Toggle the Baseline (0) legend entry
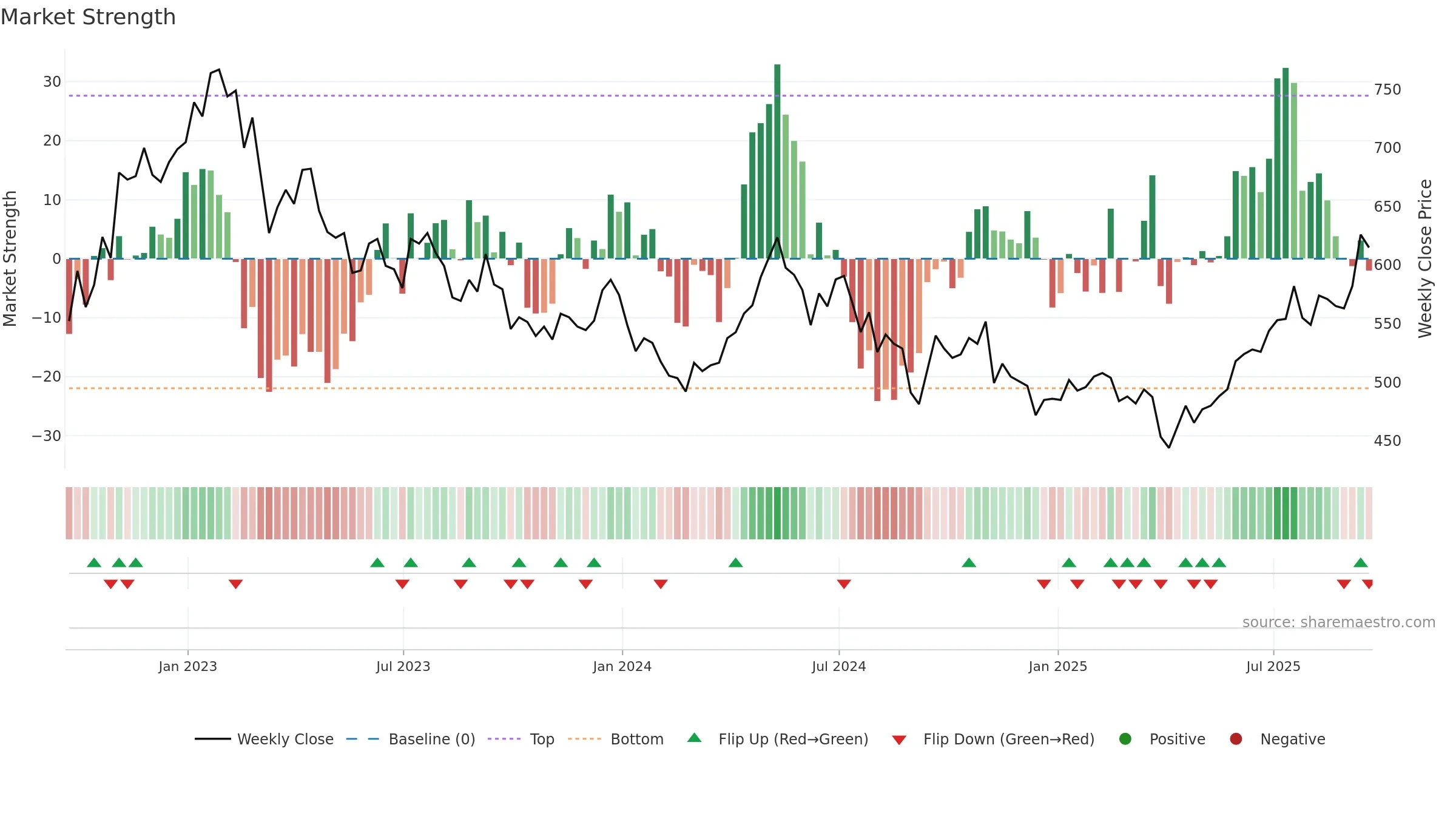The height and width of the screenshot is (819, 1456). (x=411, y=739)
